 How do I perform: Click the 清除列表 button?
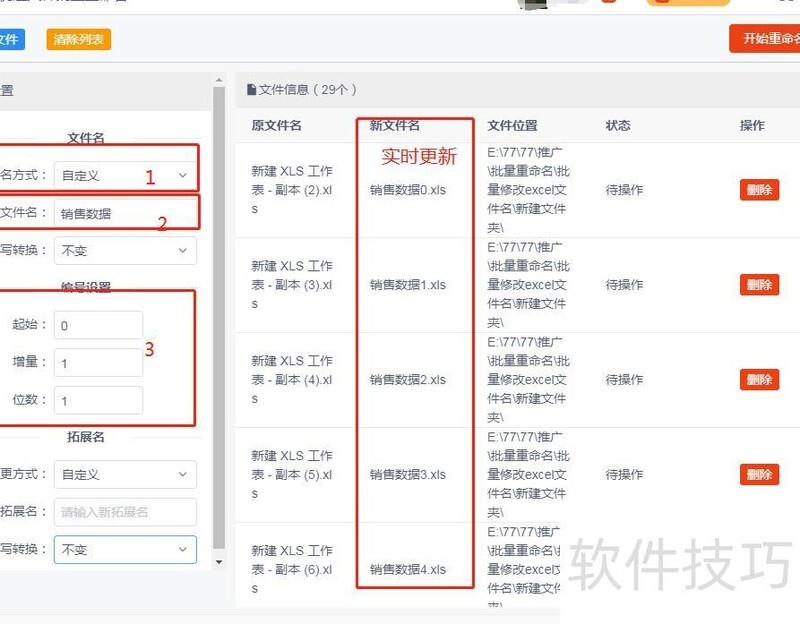click(x=78, y=39)
